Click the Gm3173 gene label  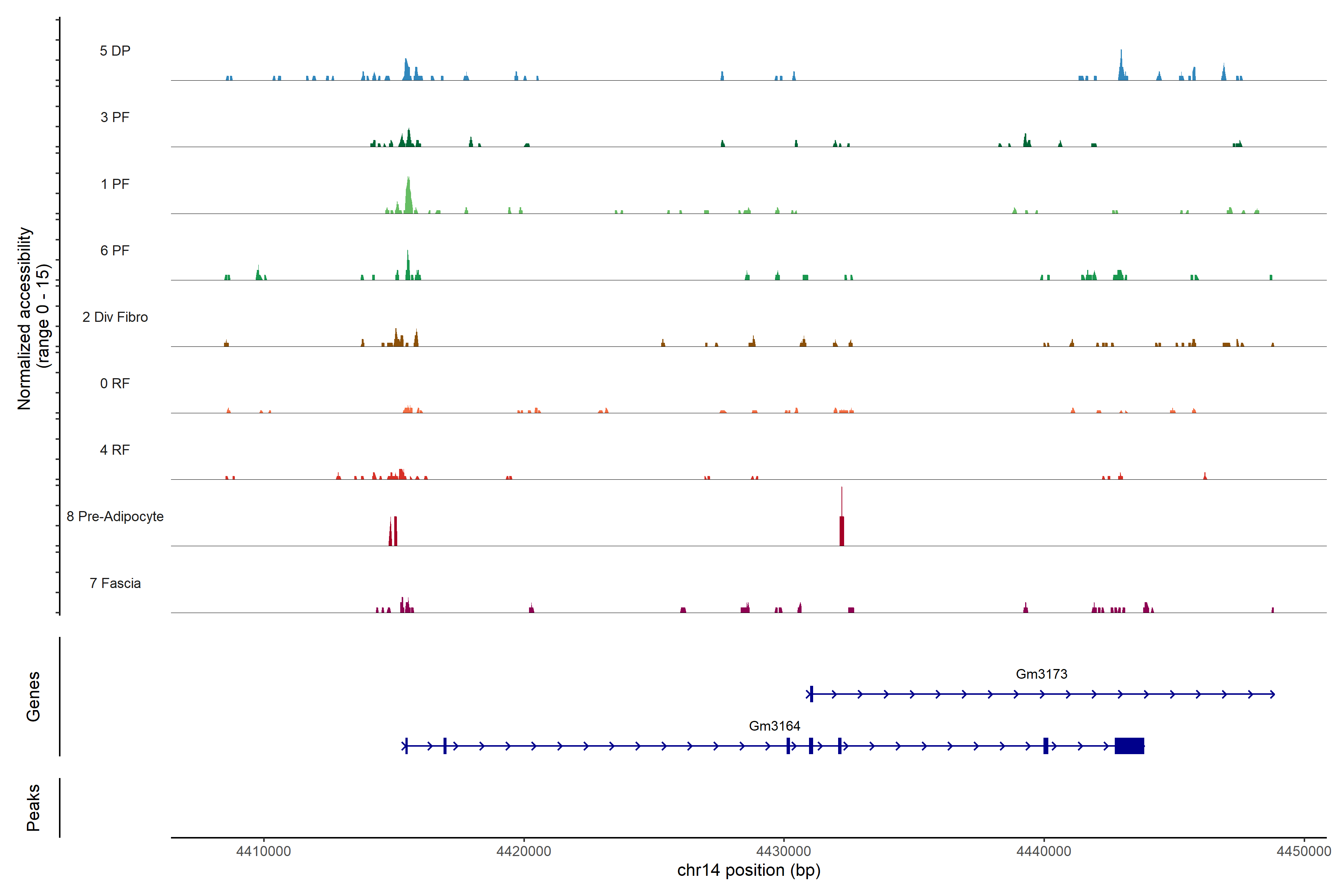click(x=1041, y=674)
